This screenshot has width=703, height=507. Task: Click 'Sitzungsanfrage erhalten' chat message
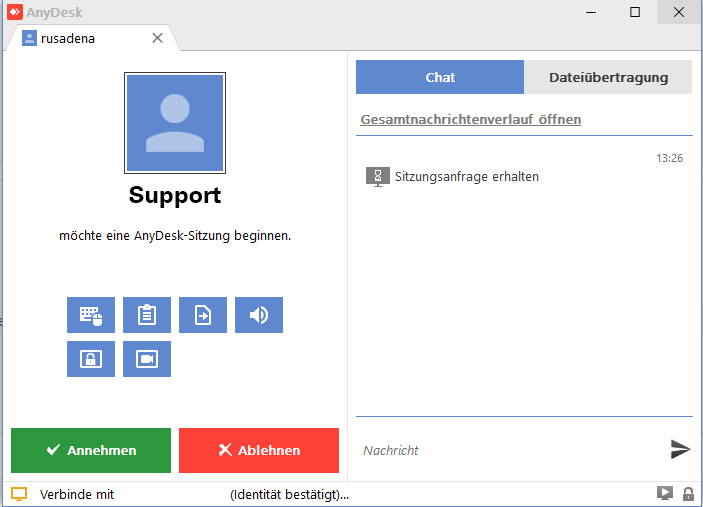[x=467, y=177]
